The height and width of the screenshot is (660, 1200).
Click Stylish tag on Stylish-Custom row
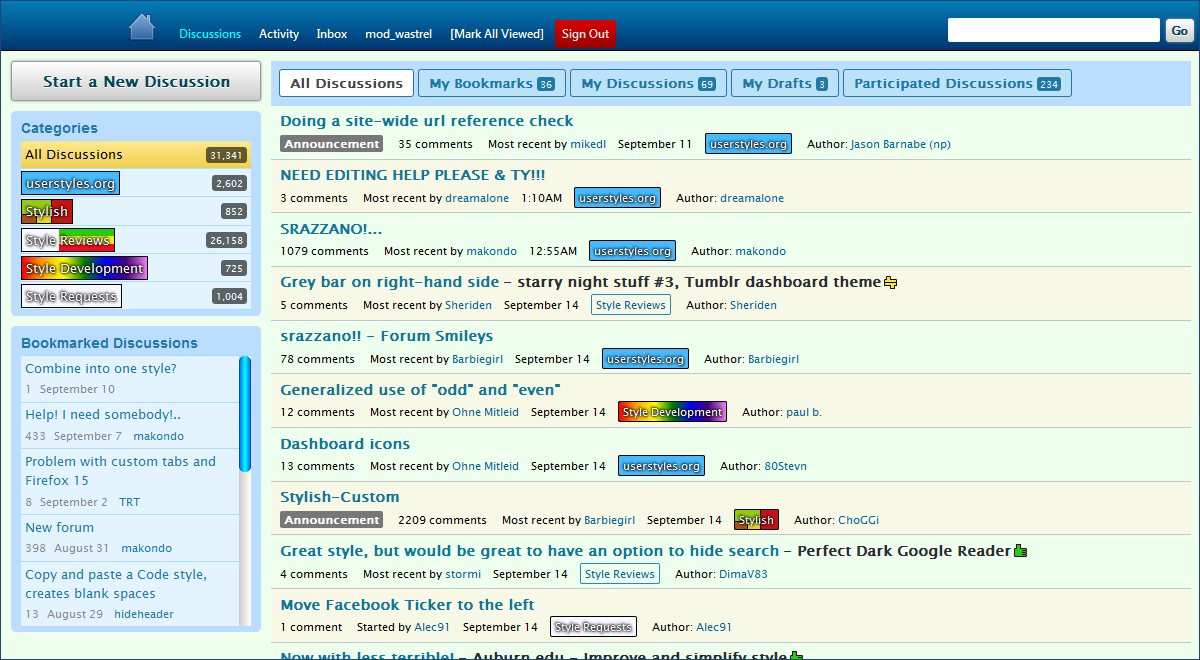click(x=756, y=520)
